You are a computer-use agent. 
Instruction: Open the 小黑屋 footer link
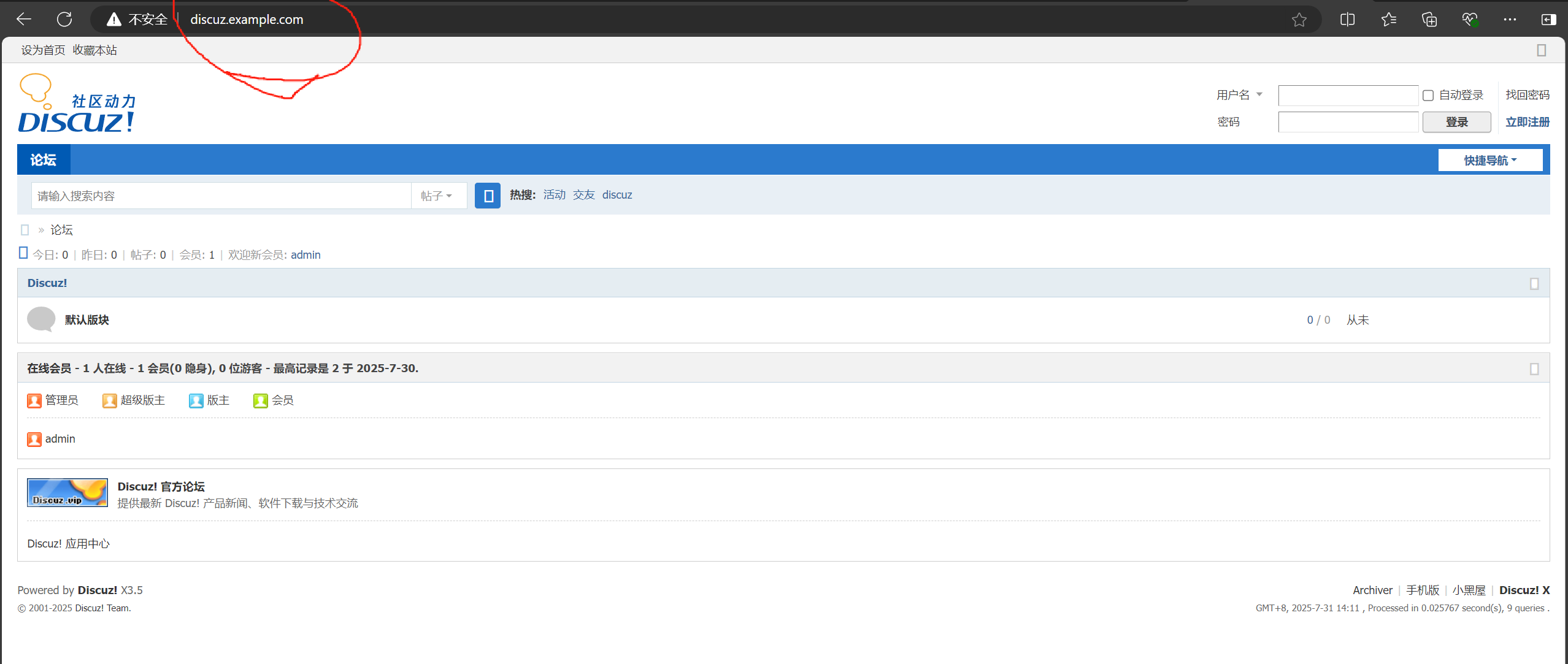1469,590
